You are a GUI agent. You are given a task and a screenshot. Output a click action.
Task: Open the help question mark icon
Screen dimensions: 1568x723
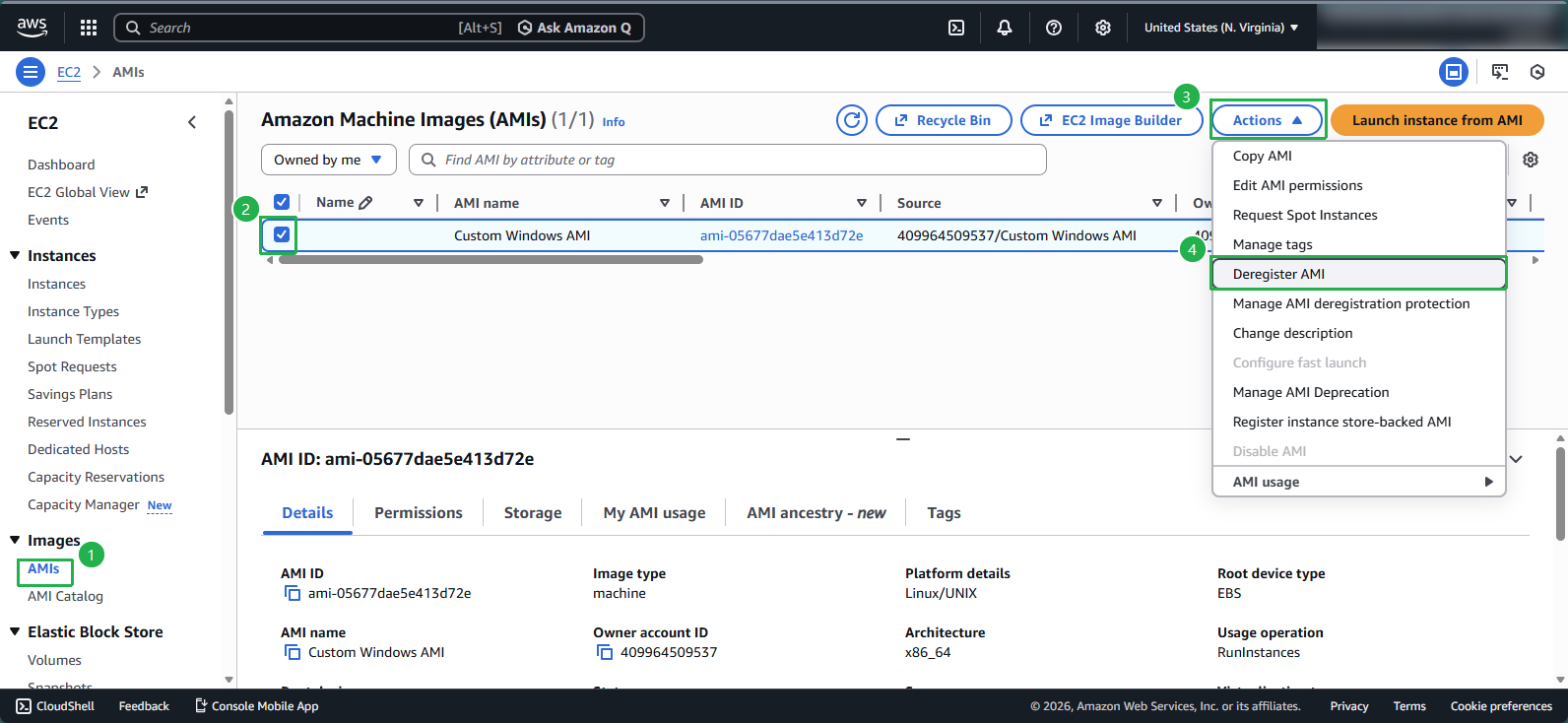coord(1053,28)
